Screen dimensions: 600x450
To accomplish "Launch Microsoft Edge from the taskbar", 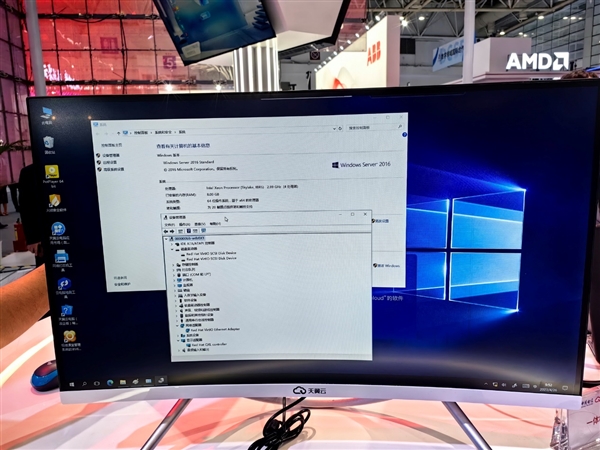I will pyautogui.click(x=110, y=383).
